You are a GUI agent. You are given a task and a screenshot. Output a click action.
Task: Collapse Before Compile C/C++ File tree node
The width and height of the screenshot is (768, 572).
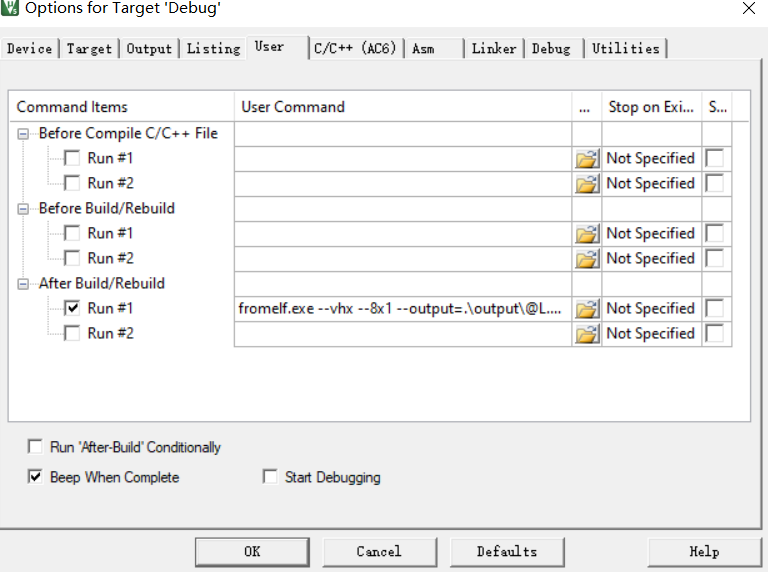[23, 133]
